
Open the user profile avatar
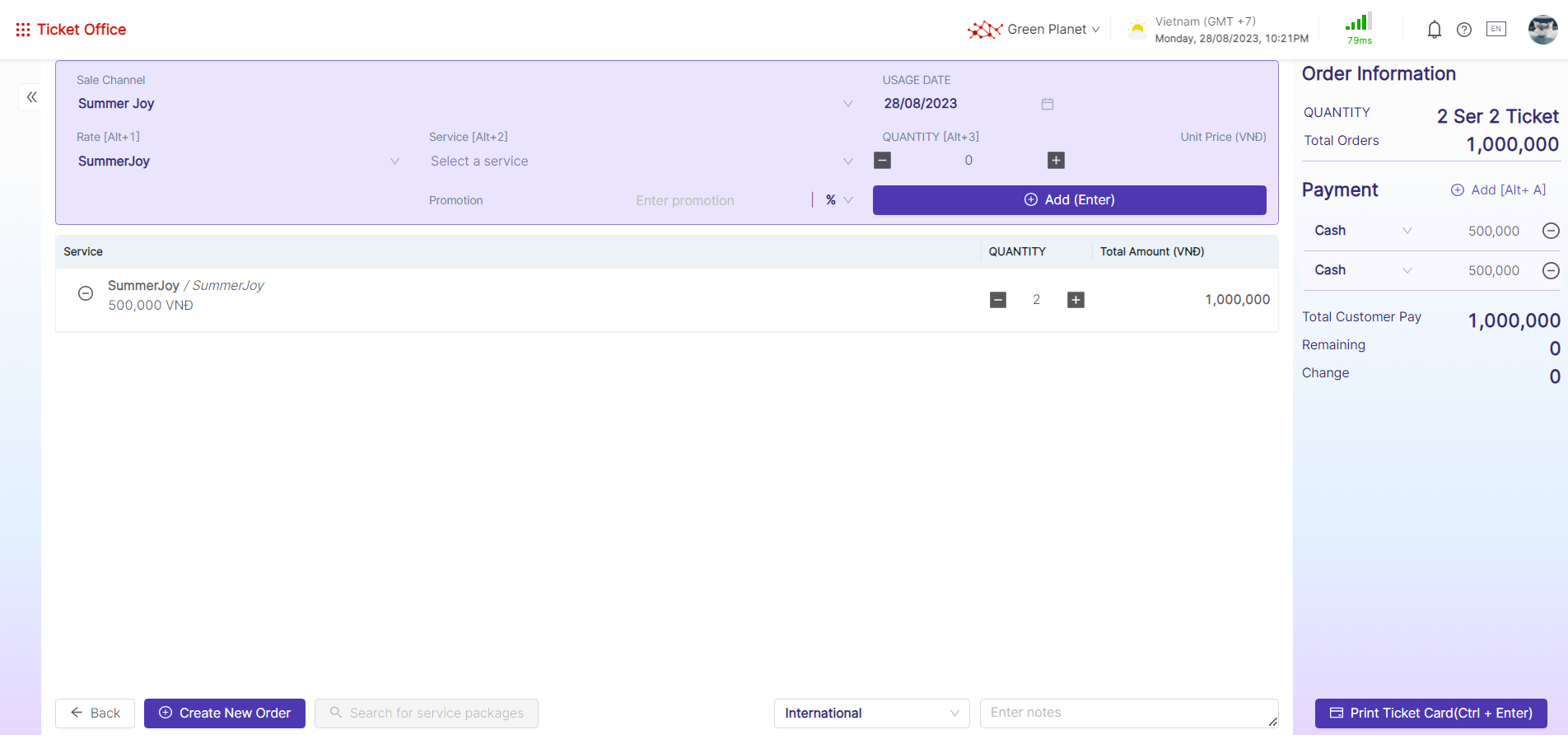1542,30
